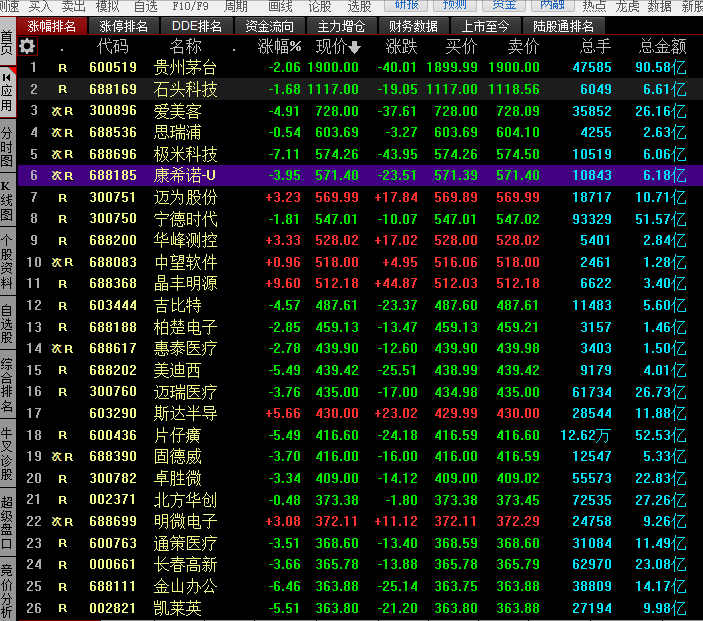Image resolution: width=703 pixels, height=621 pixels.
Task: Open the 牛叉诊股 sidebar tab
Action: coord(7,453)
